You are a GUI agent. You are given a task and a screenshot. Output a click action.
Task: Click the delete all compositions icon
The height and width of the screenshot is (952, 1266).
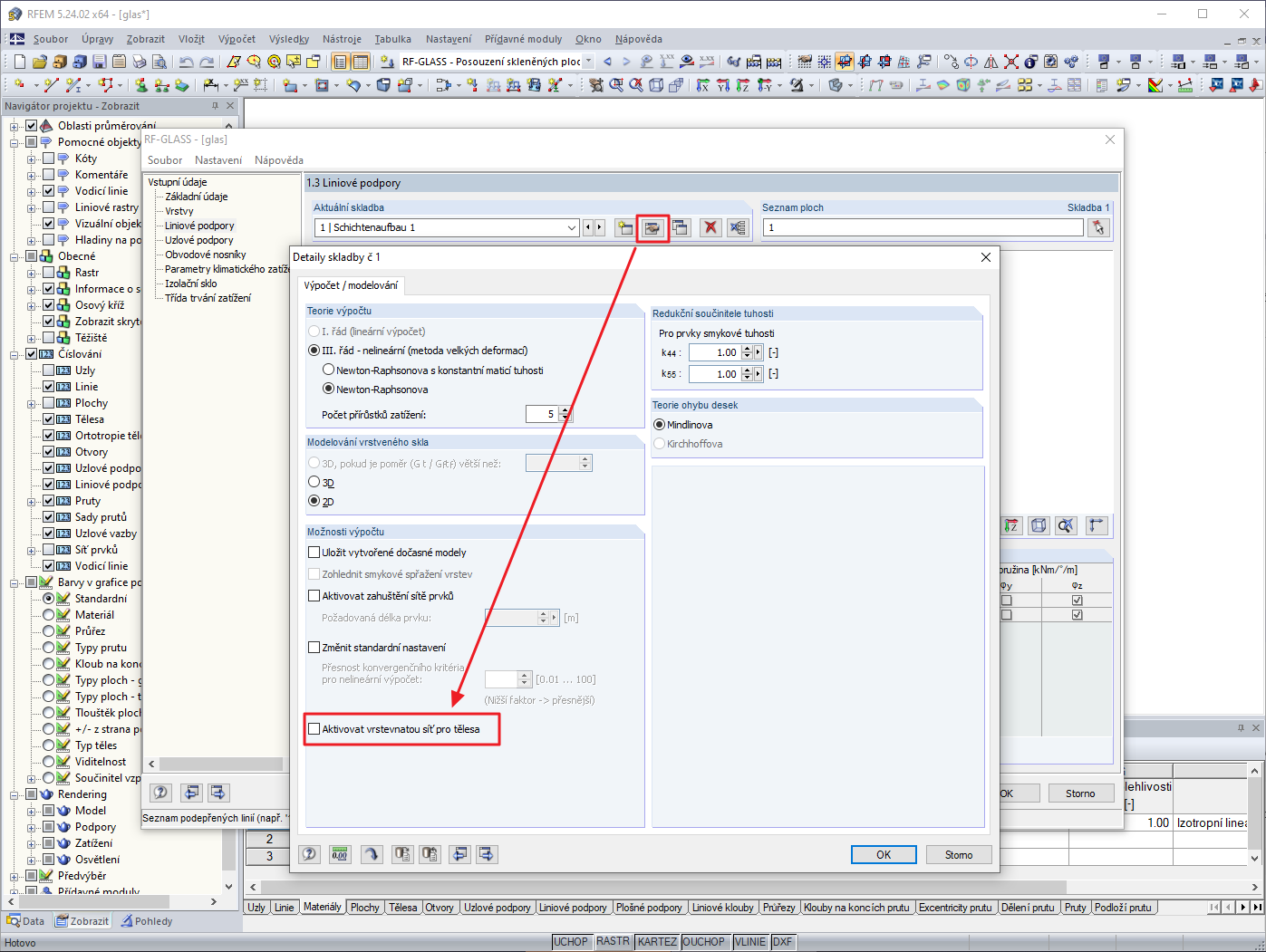739,227
